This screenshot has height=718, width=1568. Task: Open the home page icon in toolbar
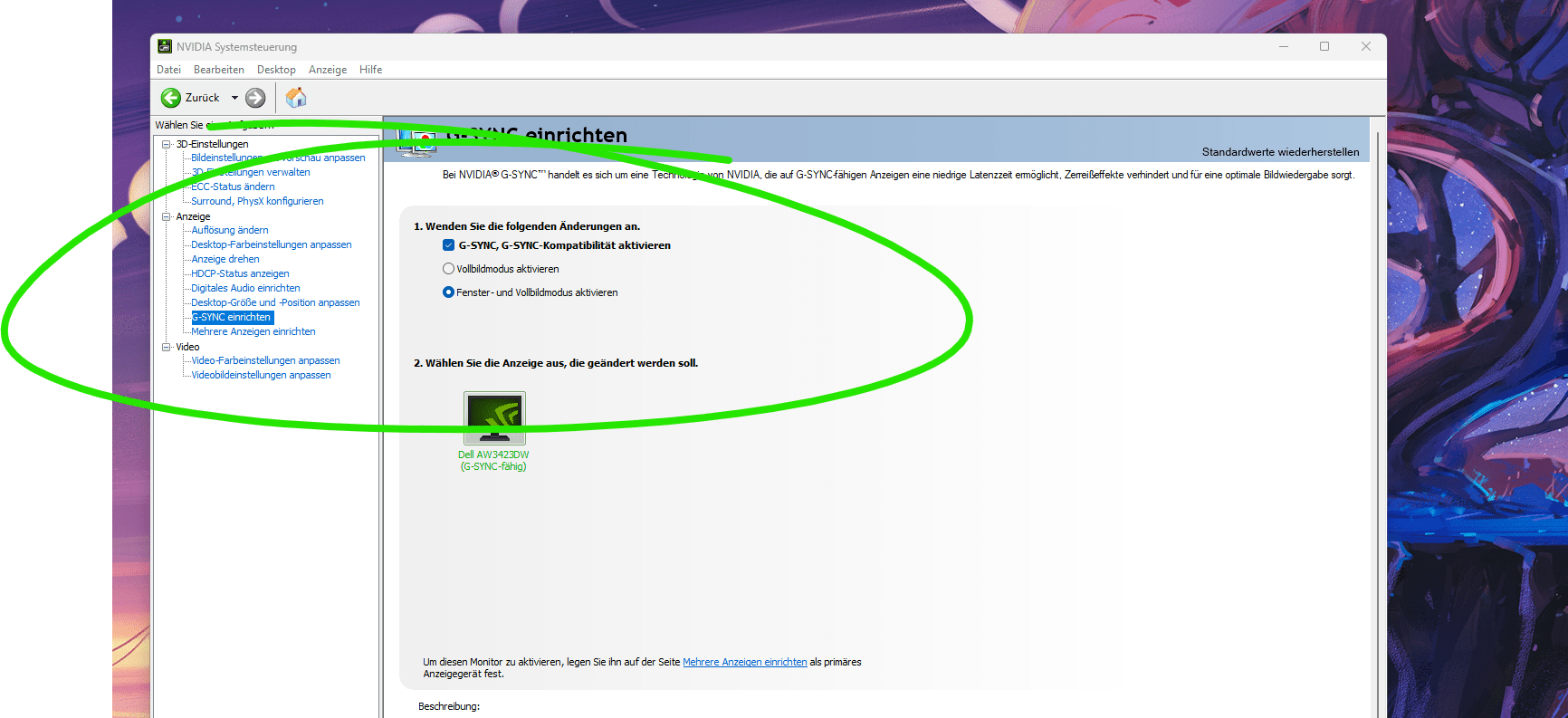point(296,98)
